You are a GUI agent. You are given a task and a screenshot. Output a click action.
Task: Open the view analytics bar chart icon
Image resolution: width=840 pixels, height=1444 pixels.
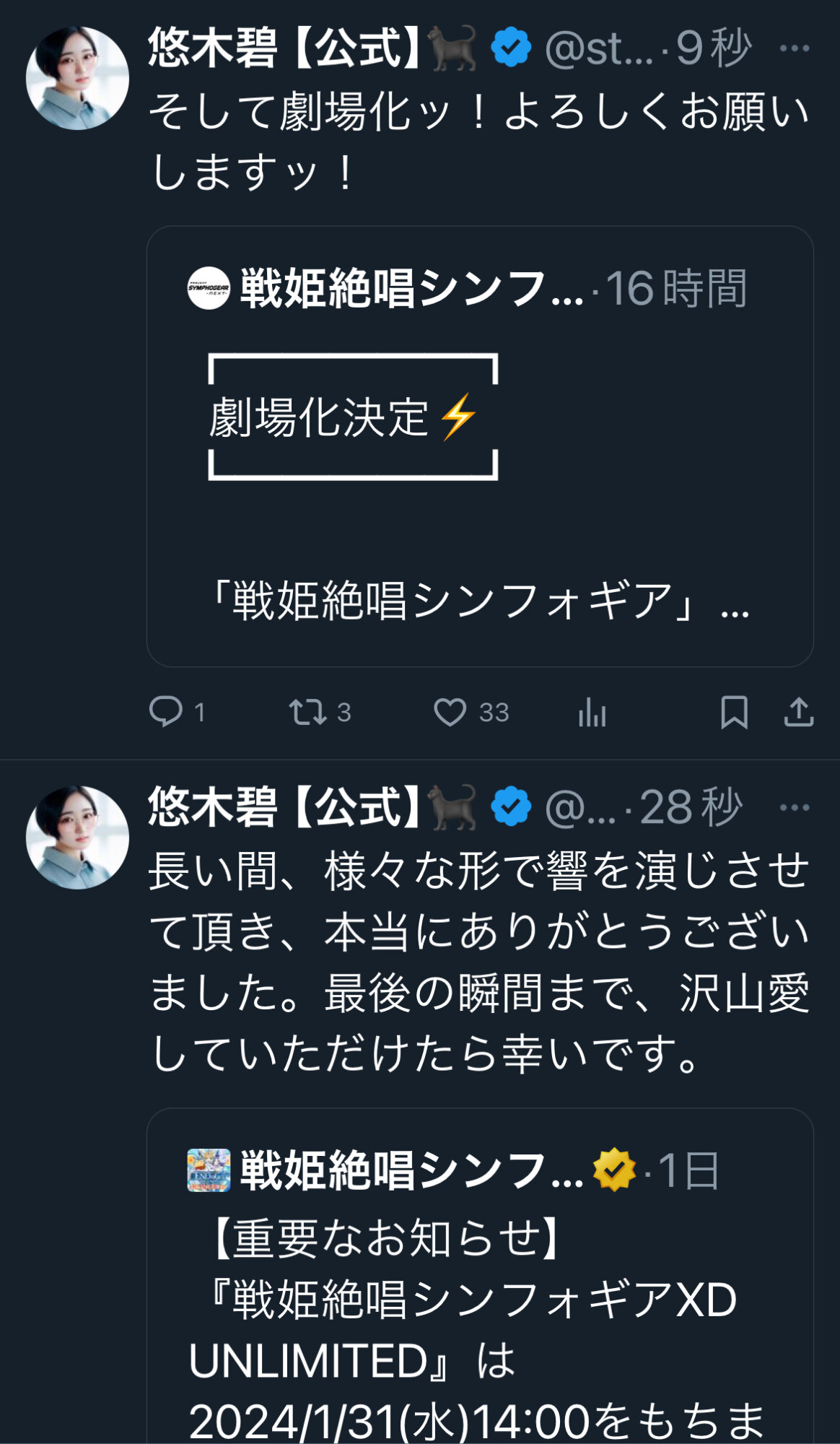tap(592, 712)
